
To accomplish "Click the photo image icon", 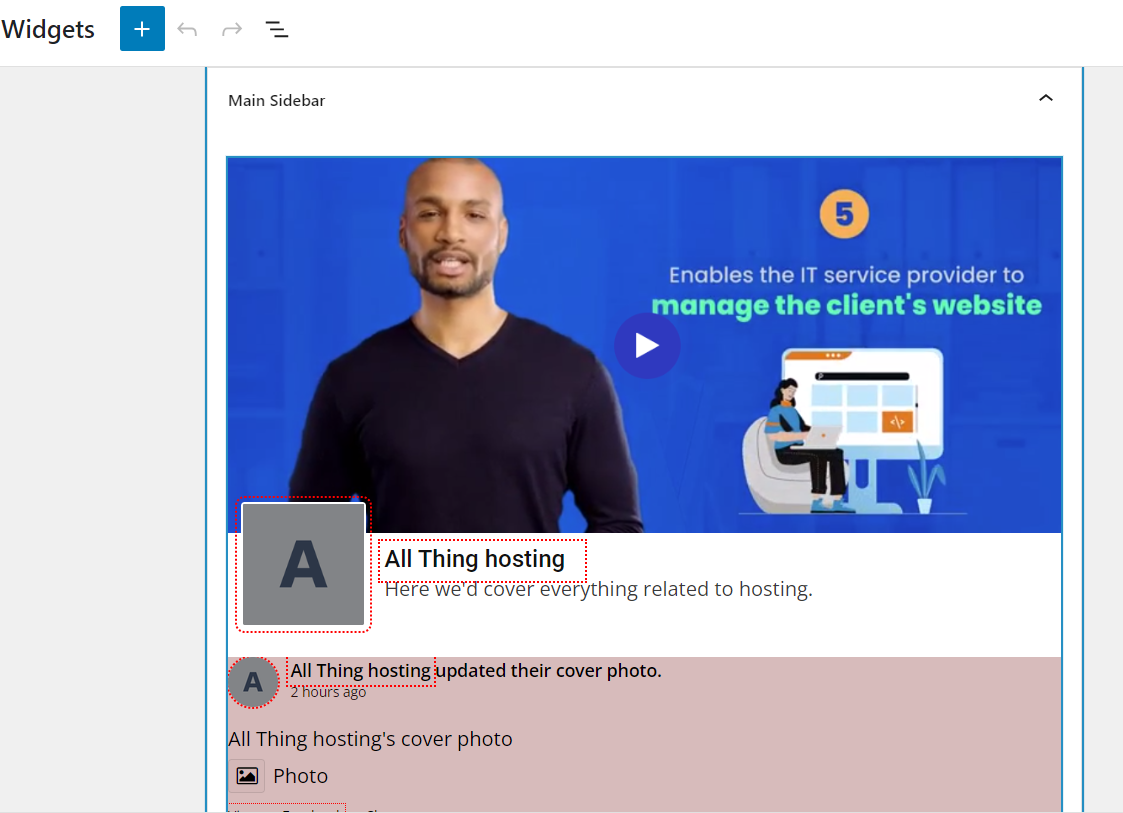I will tap(247, 776).
